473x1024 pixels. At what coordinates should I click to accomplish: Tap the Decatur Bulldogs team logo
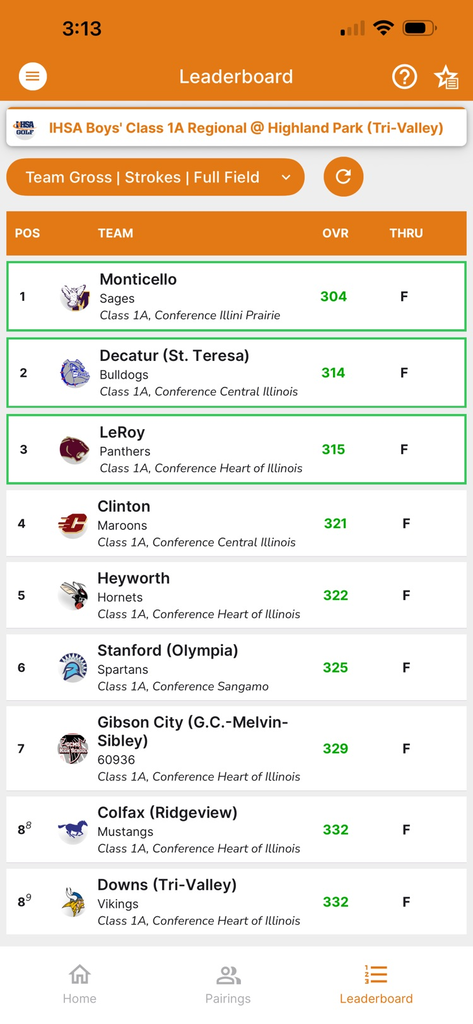coord(74,374)
